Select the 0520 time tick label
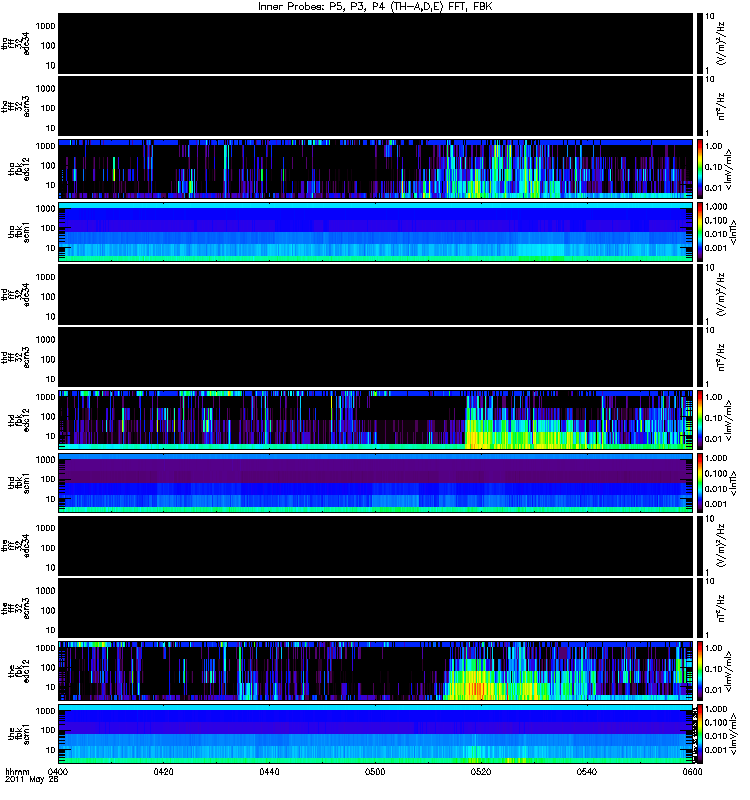The width and height of the screenshot is (750, 800). 481,772
